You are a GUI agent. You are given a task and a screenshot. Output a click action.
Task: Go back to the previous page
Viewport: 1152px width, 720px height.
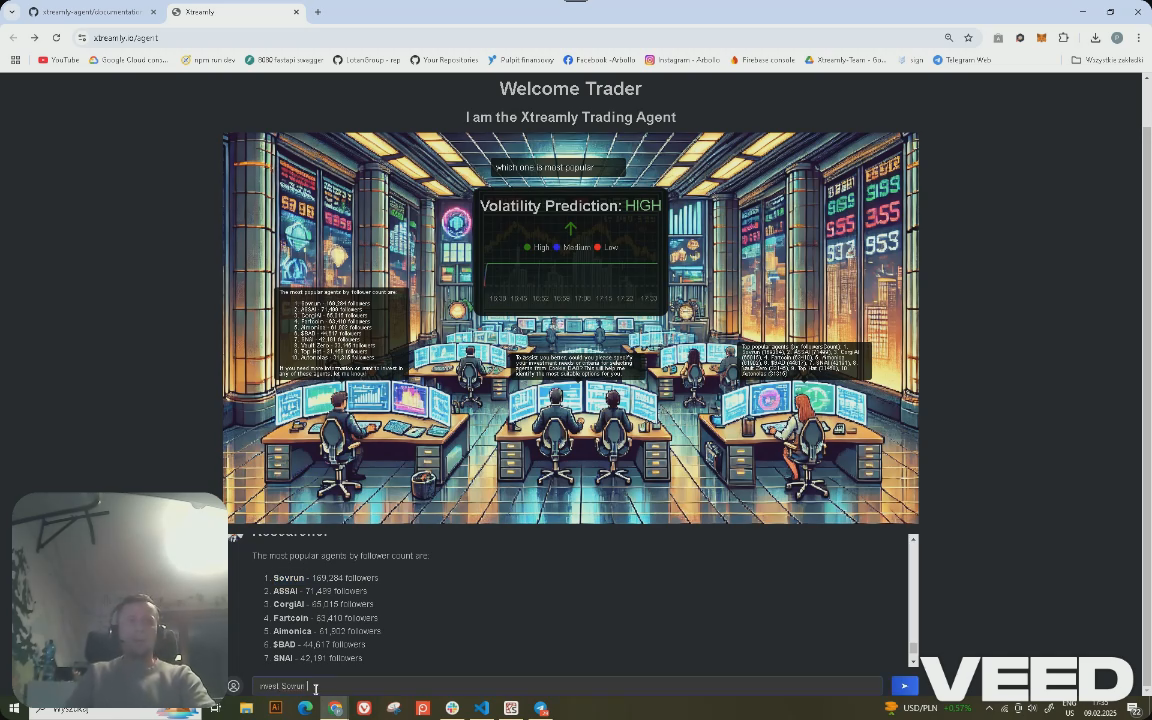(x=13, y=37)
